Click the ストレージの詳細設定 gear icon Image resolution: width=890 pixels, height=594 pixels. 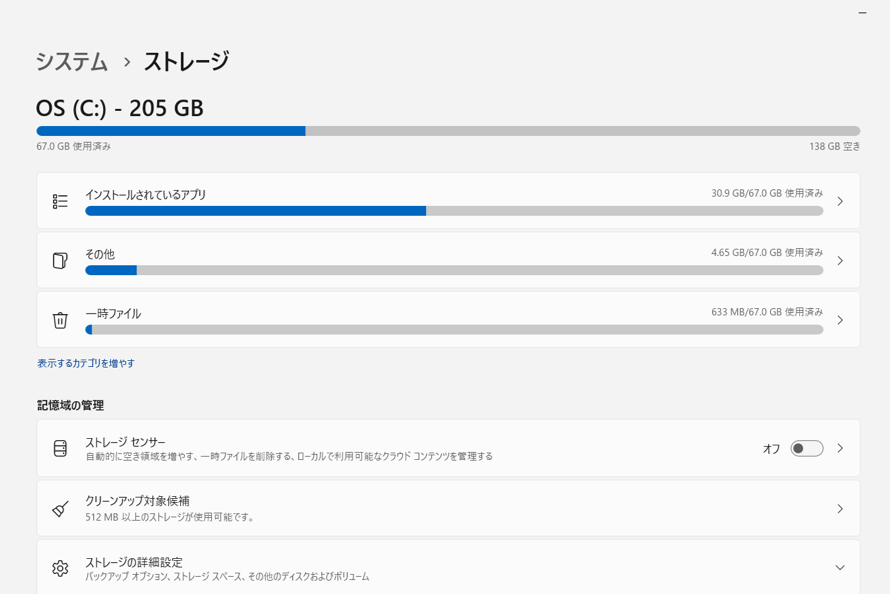tap(60, 568)
